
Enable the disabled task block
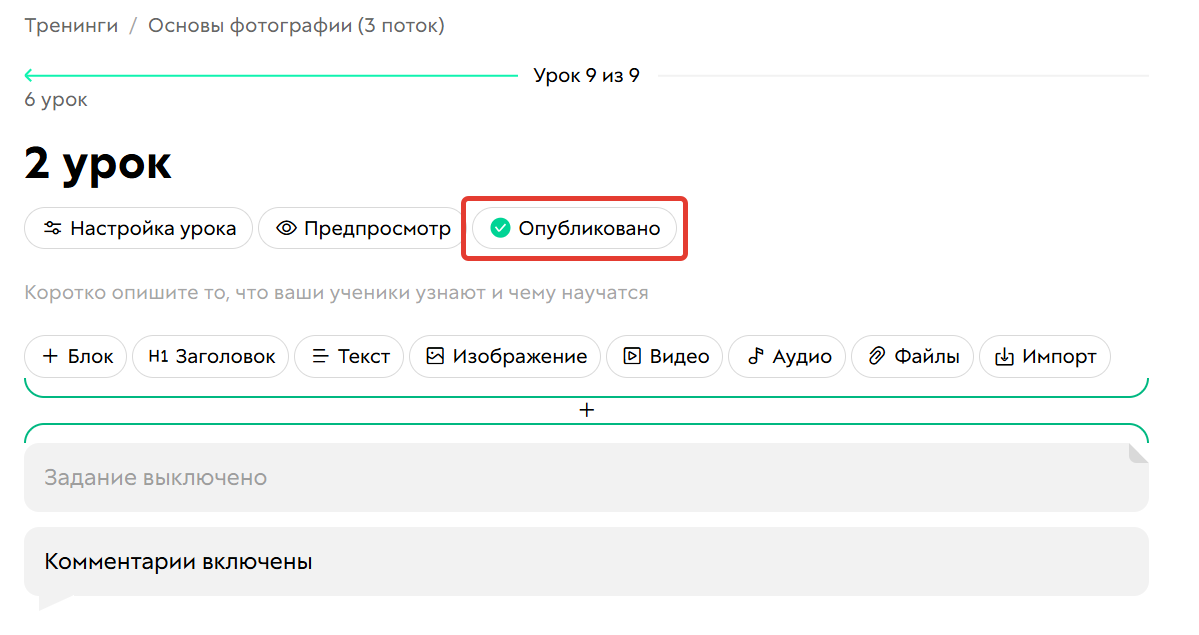coord(155,477)
